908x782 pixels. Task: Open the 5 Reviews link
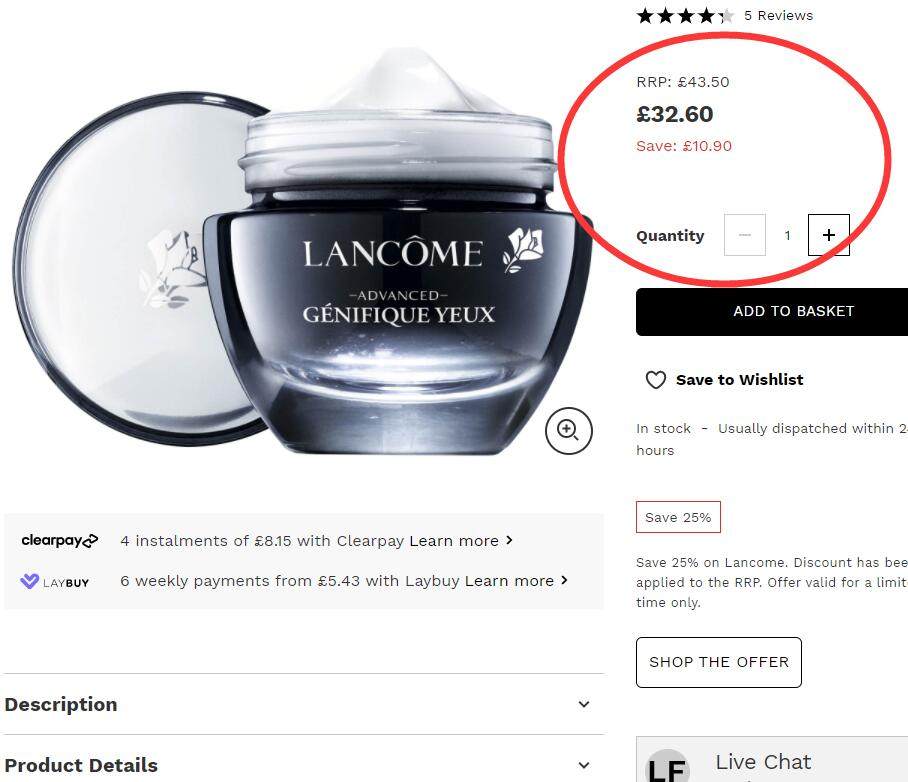tap(778, 15)
